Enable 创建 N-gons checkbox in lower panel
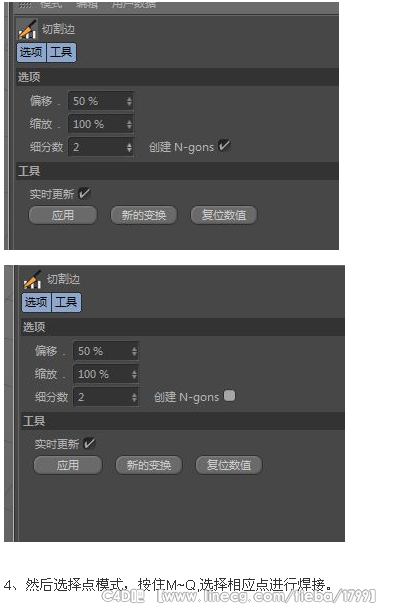This screenshot has height=613, width=402. pyautogui.click(x=230, y=396)
